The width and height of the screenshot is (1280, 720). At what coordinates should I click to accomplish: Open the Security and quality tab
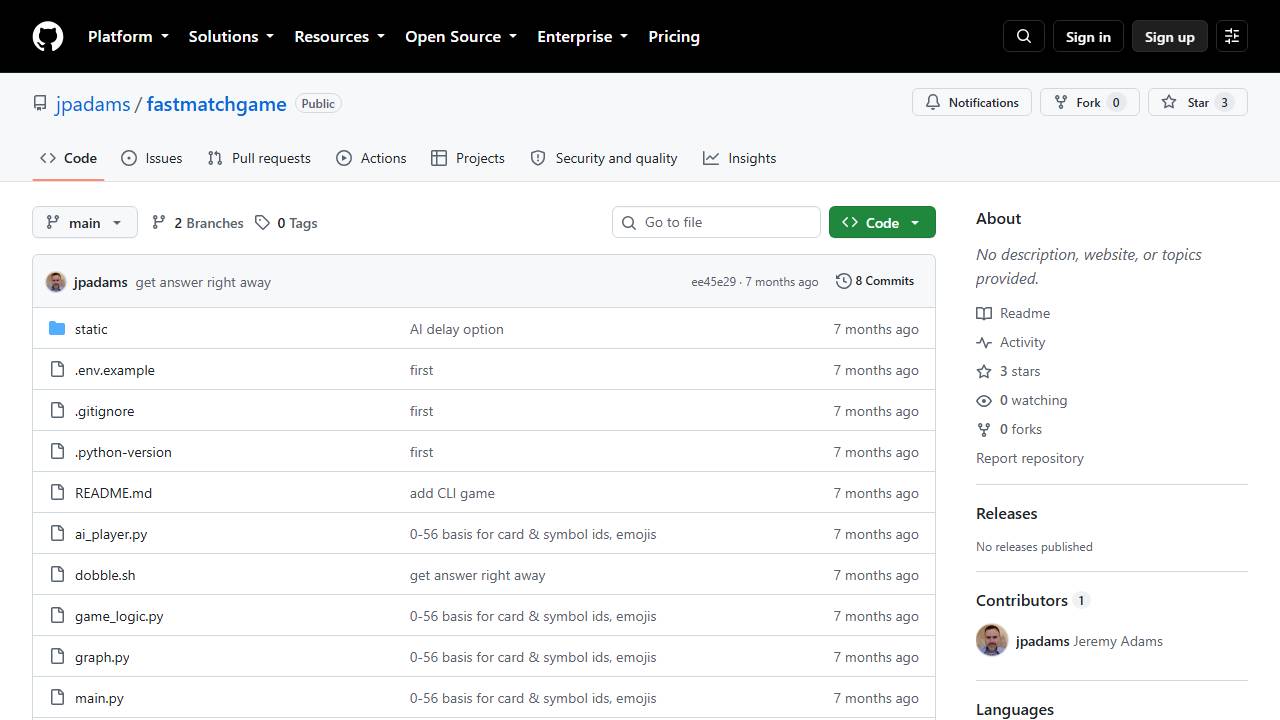tap(604, 158)
